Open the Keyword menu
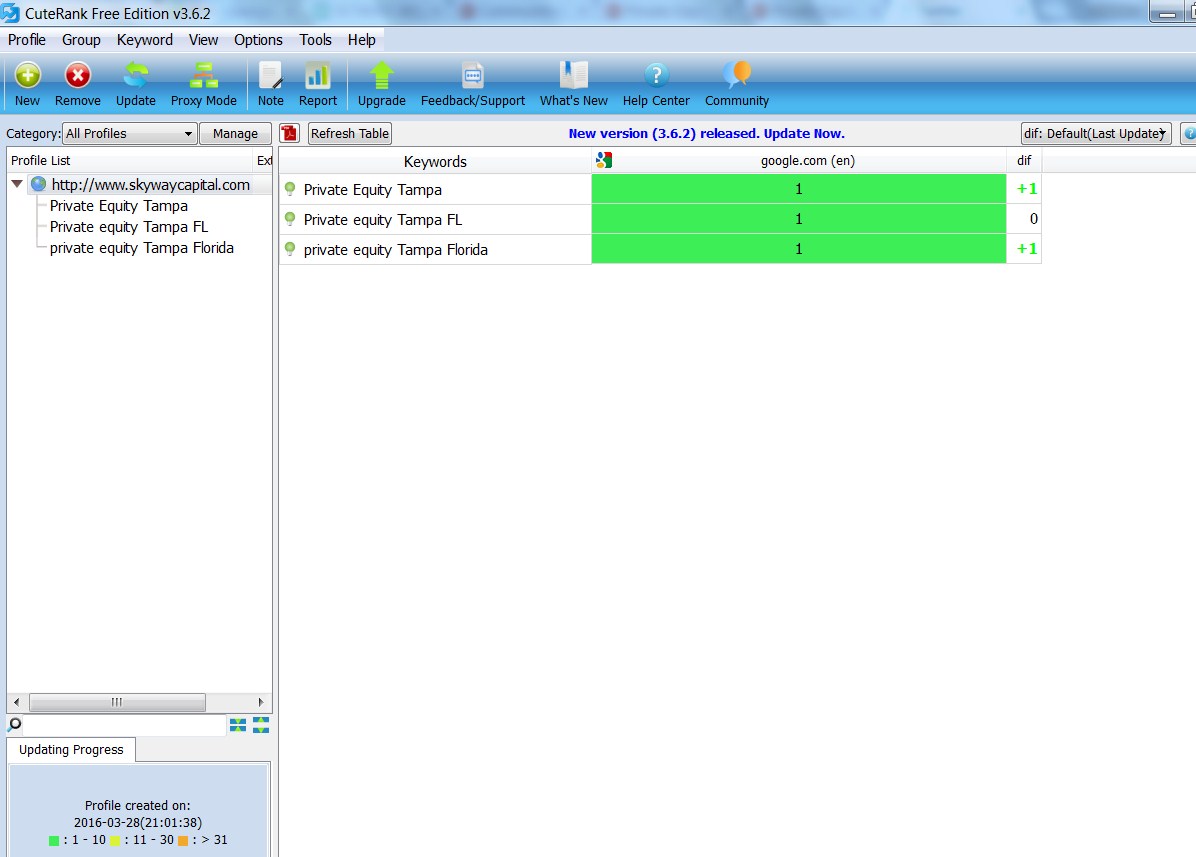Screen dimensions: 1196x857 [x=144, y=40]
